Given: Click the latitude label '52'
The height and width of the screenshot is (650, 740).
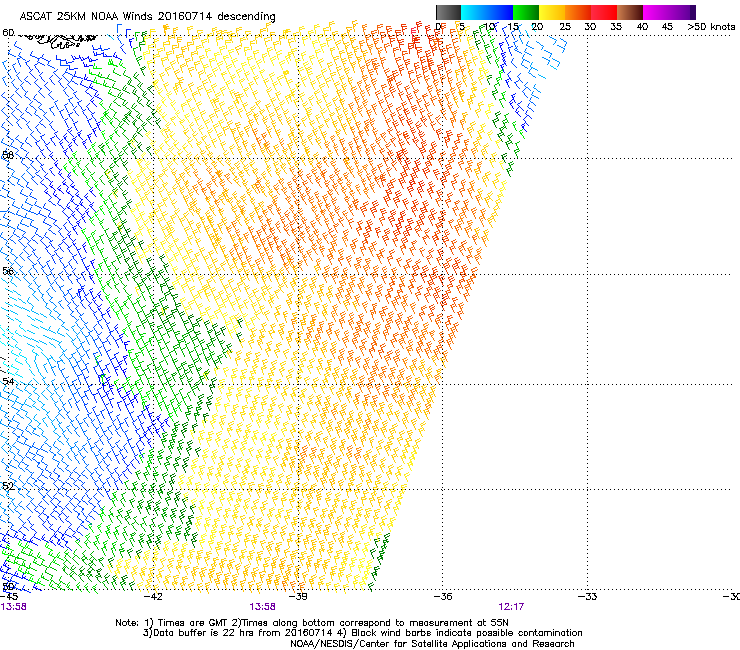Looking at the screenshot, I should (x=8, y=486).
